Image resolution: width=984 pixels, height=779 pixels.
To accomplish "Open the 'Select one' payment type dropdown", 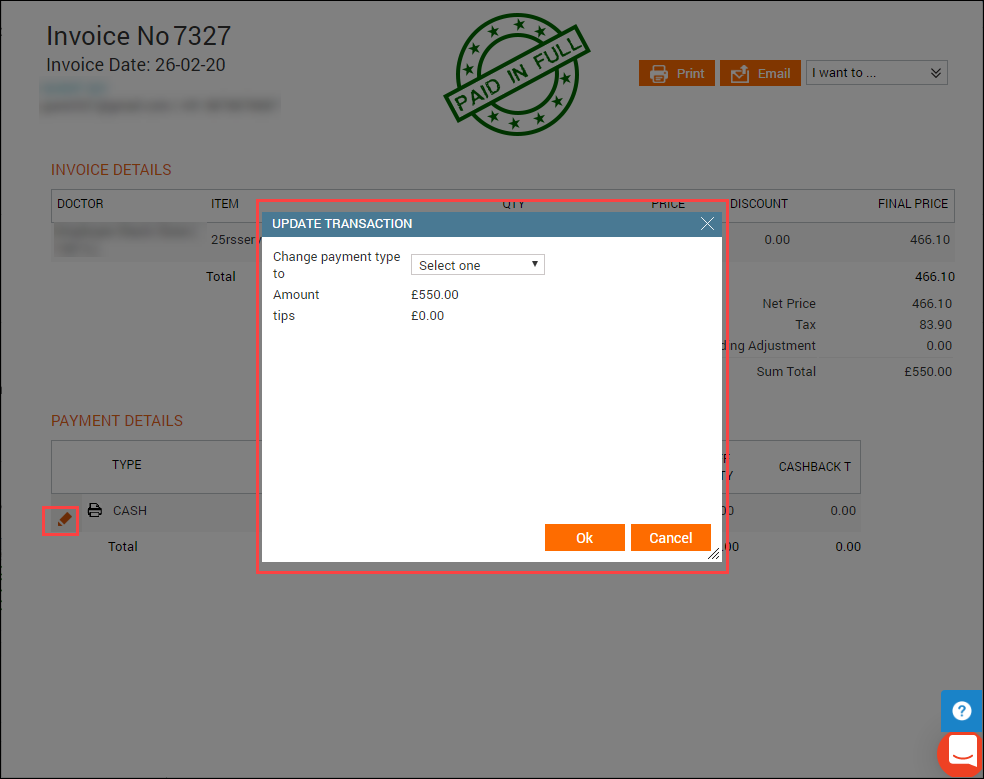I will pos(478,265).
